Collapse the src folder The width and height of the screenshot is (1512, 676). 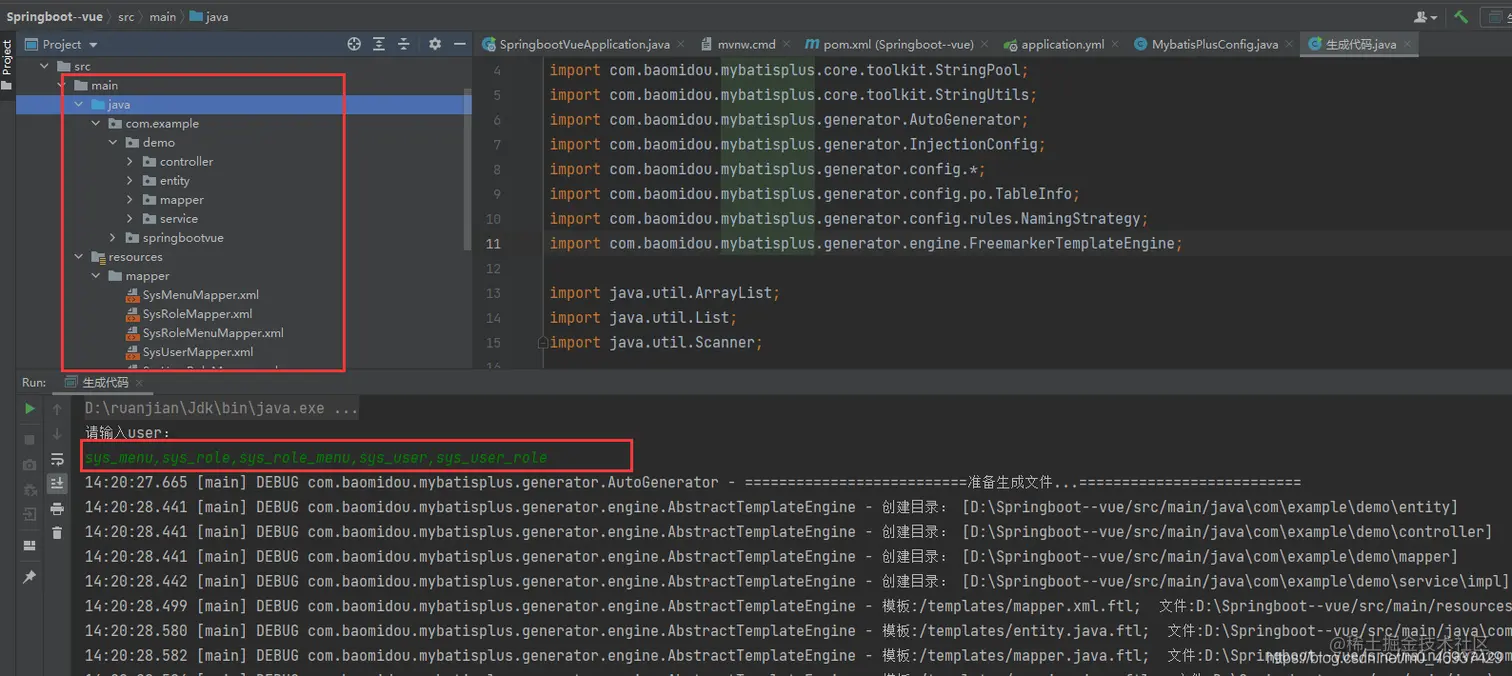44,66
